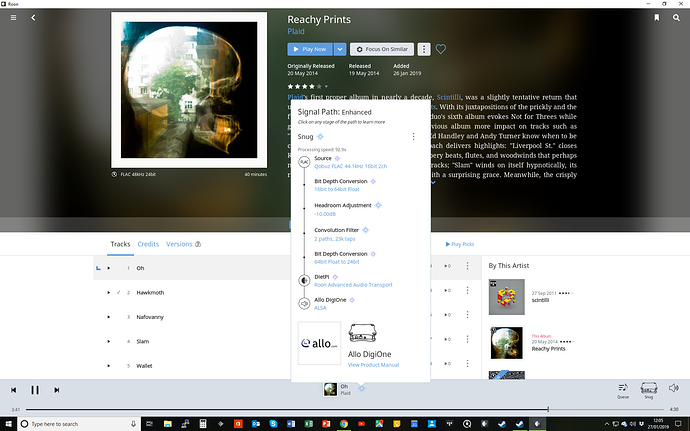Click signal path star icon in footer
The image size is (690, 431).
(361, 388)
